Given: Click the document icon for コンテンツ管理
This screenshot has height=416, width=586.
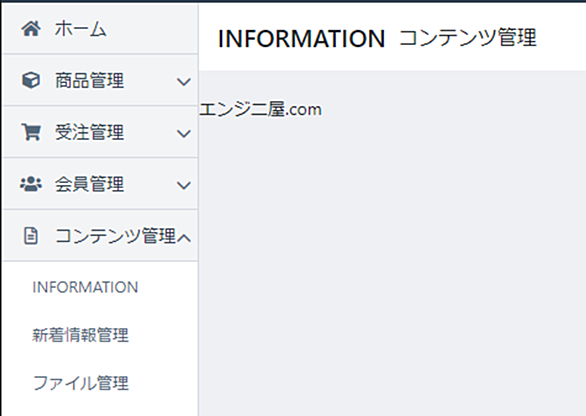Looking at the screenshot, I should click(31, 236).
